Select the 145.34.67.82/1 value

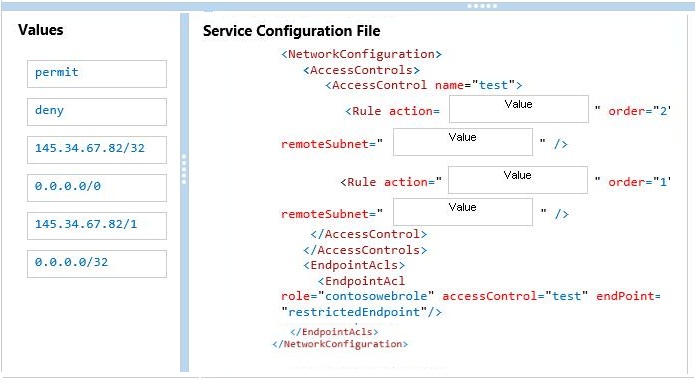97,226
